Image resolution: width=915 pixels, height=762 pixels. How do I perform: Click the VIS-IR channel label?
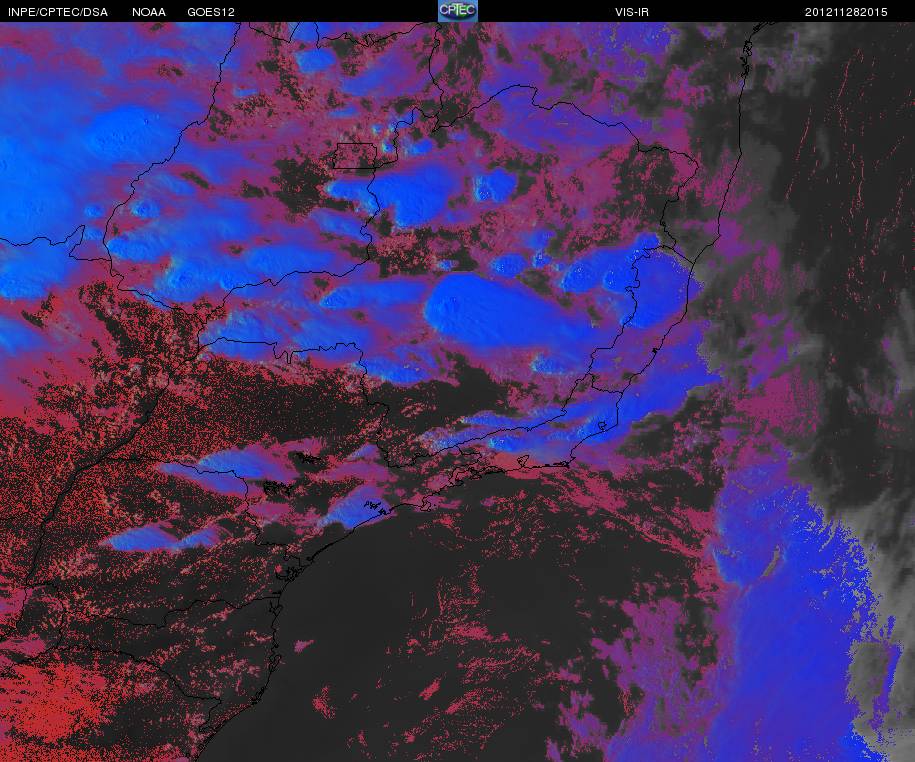(x=632, y=12)
